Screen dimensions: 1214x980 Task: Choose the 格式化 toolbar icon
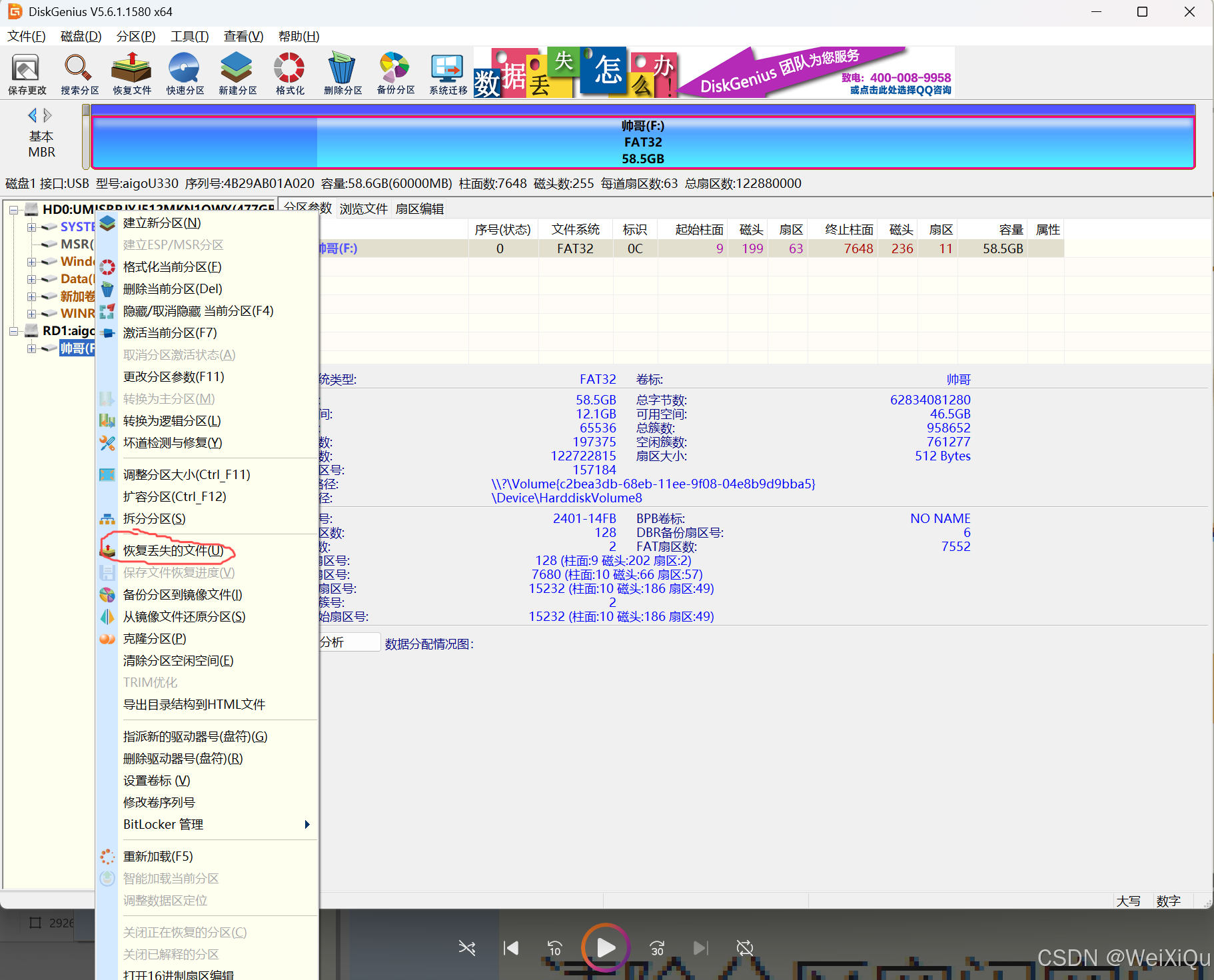pyautogui.click(x=290, y=73)
